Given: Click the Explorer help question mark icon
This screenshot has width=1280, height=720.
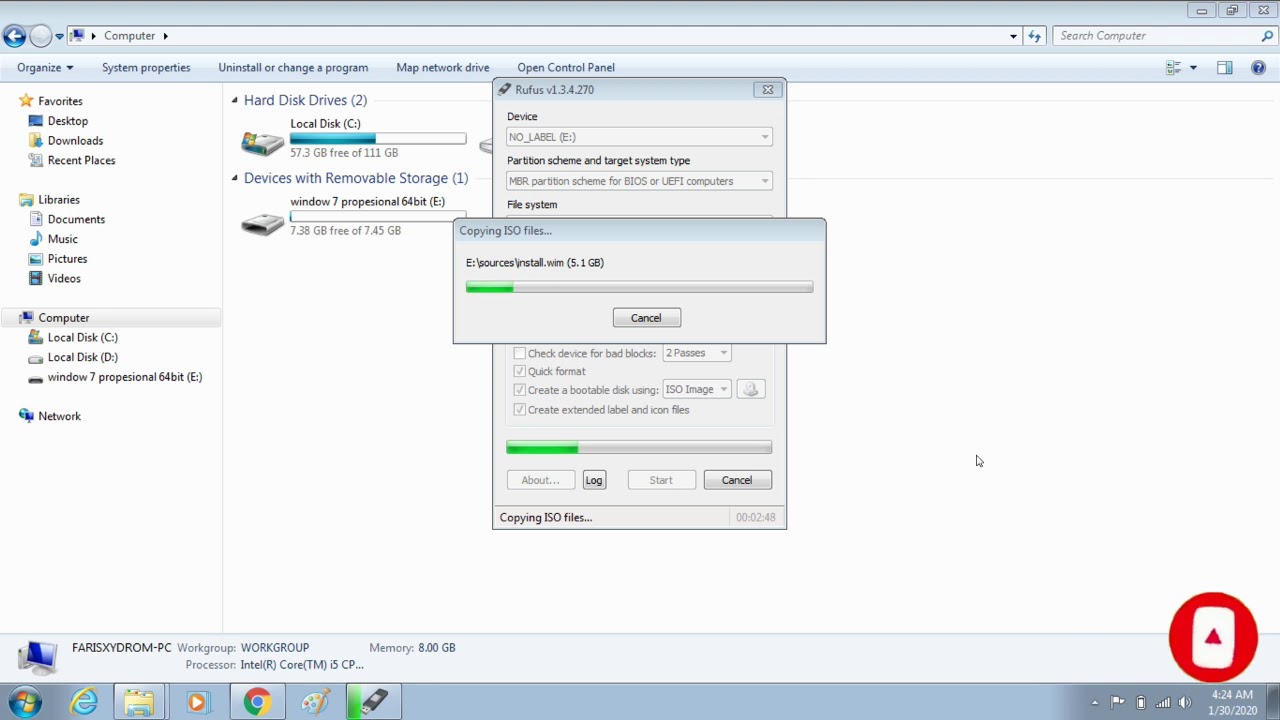Looking at the screenshot, I should 1259,67.
